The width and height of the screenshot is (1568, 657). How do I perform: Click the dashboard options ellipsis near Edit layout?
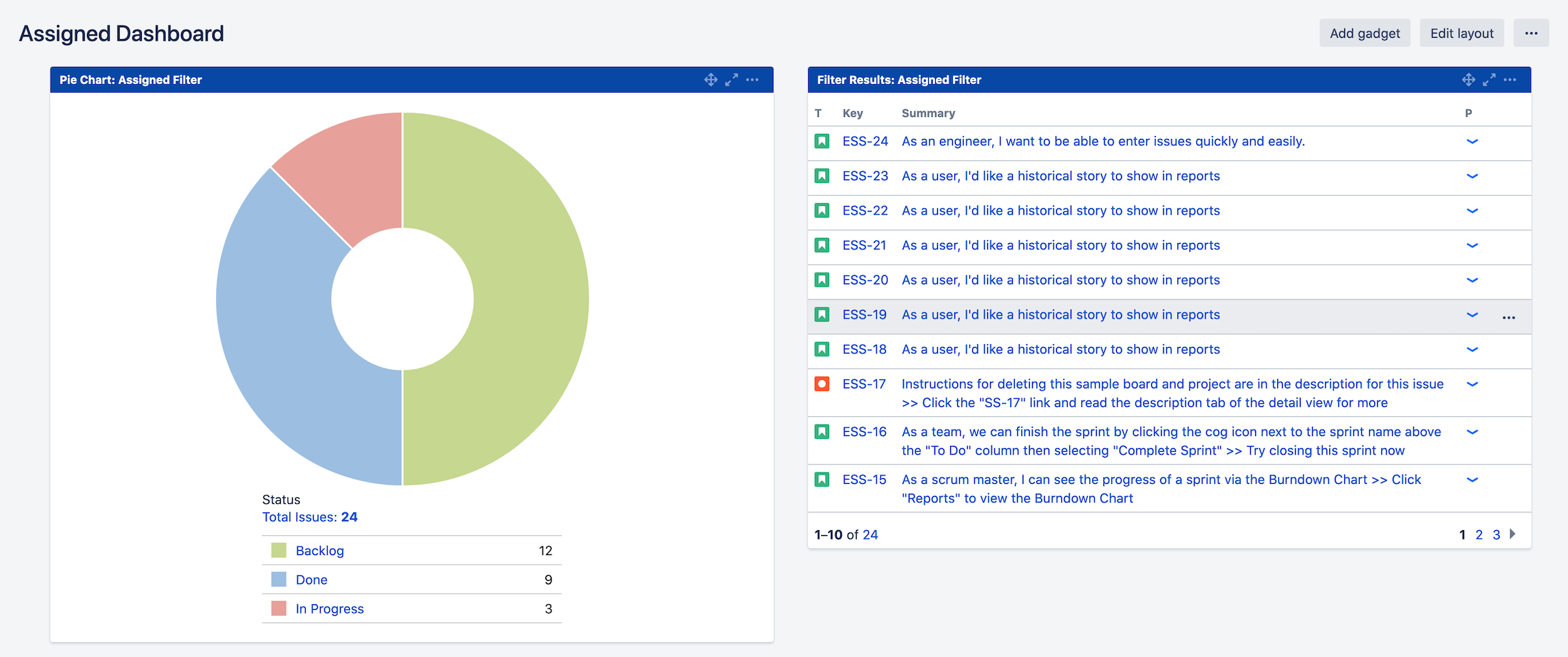[x=1531, y=33]
